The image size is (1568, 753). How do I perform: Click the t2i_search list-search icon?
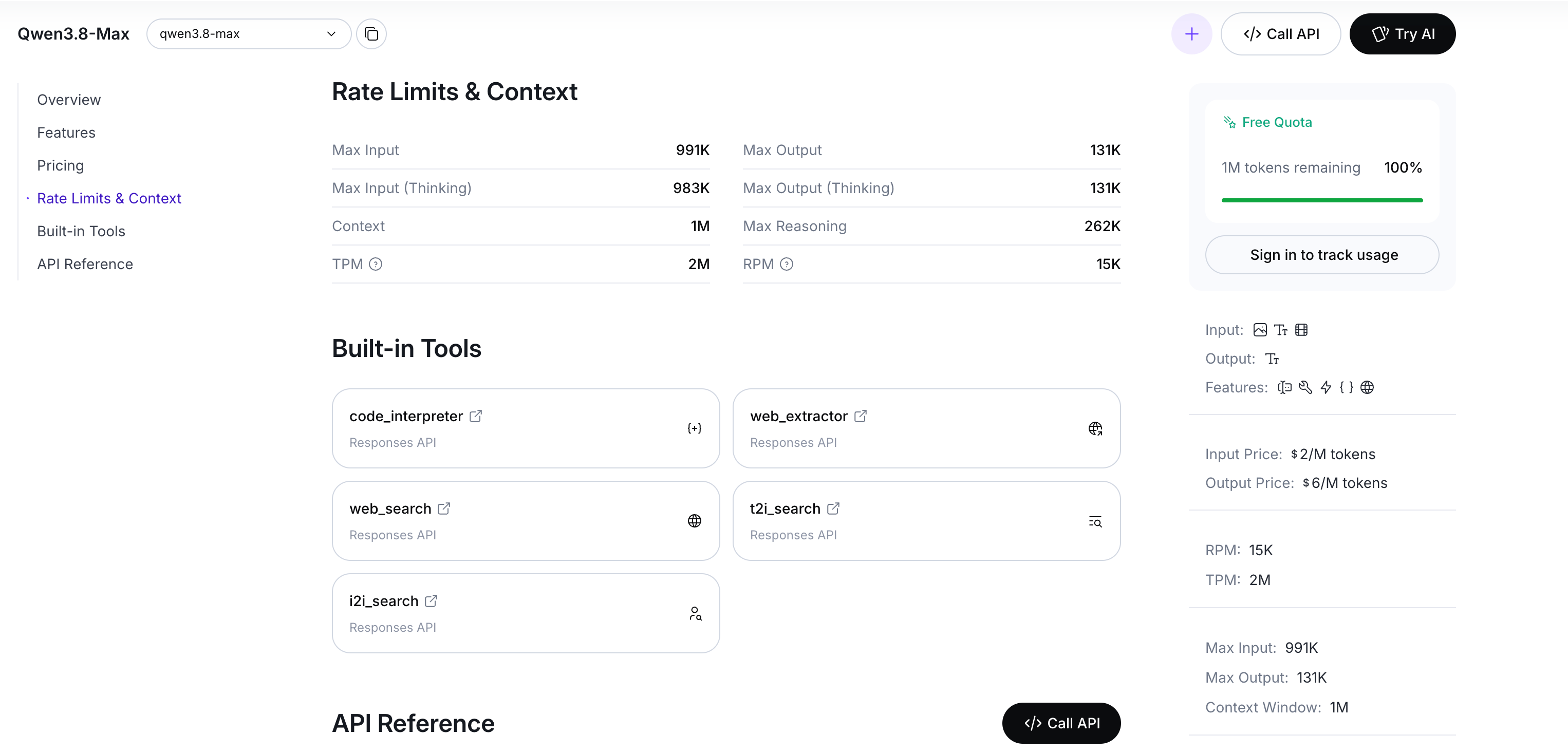point(1095,522)
